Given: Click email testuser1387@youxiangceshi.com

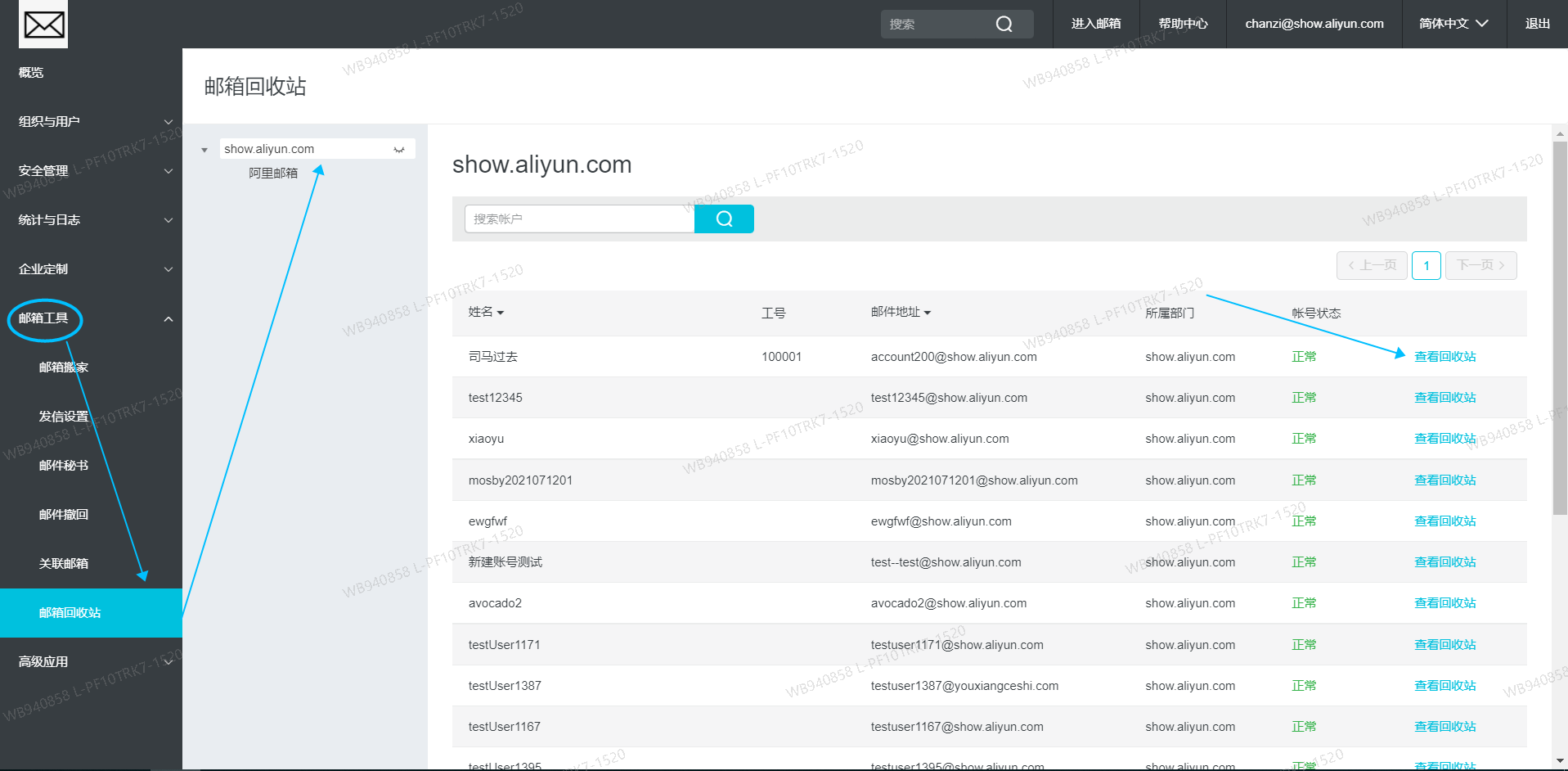Looking at the screenshot, I should tap(964, 686).
